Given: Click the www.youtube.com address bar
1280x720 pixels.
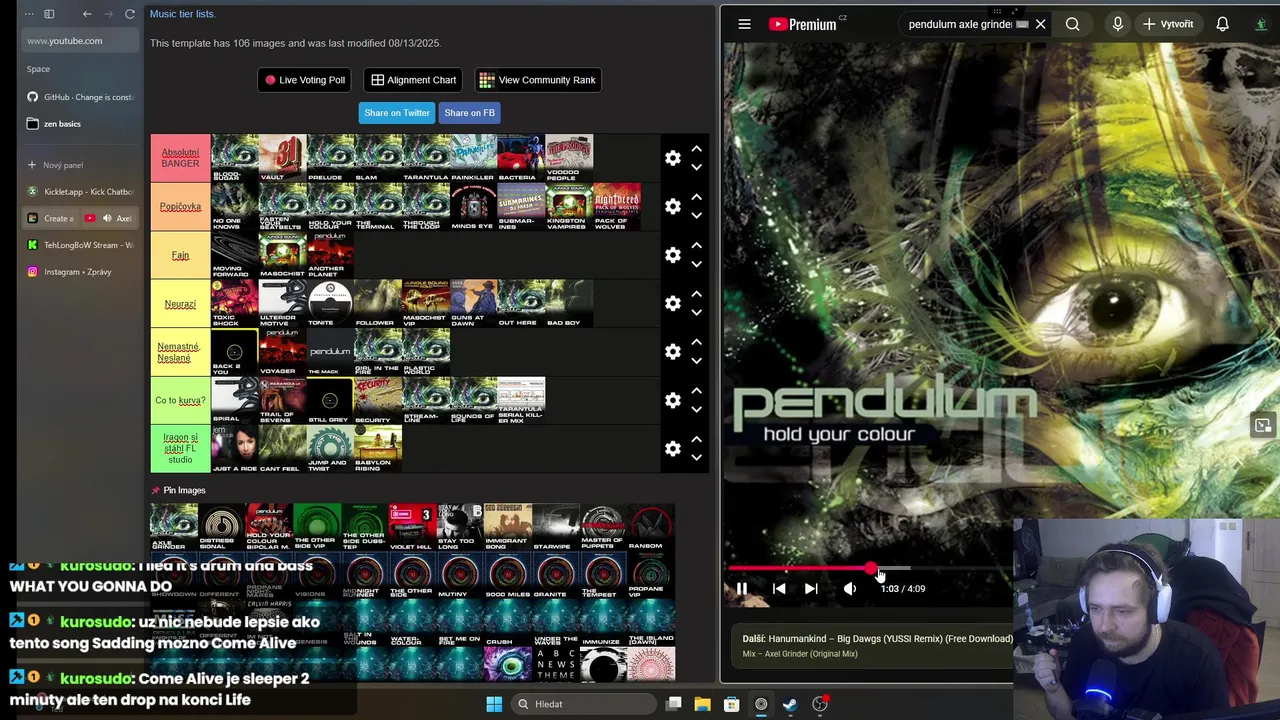Looking at the screenshot, I should [x=78, y=41].
